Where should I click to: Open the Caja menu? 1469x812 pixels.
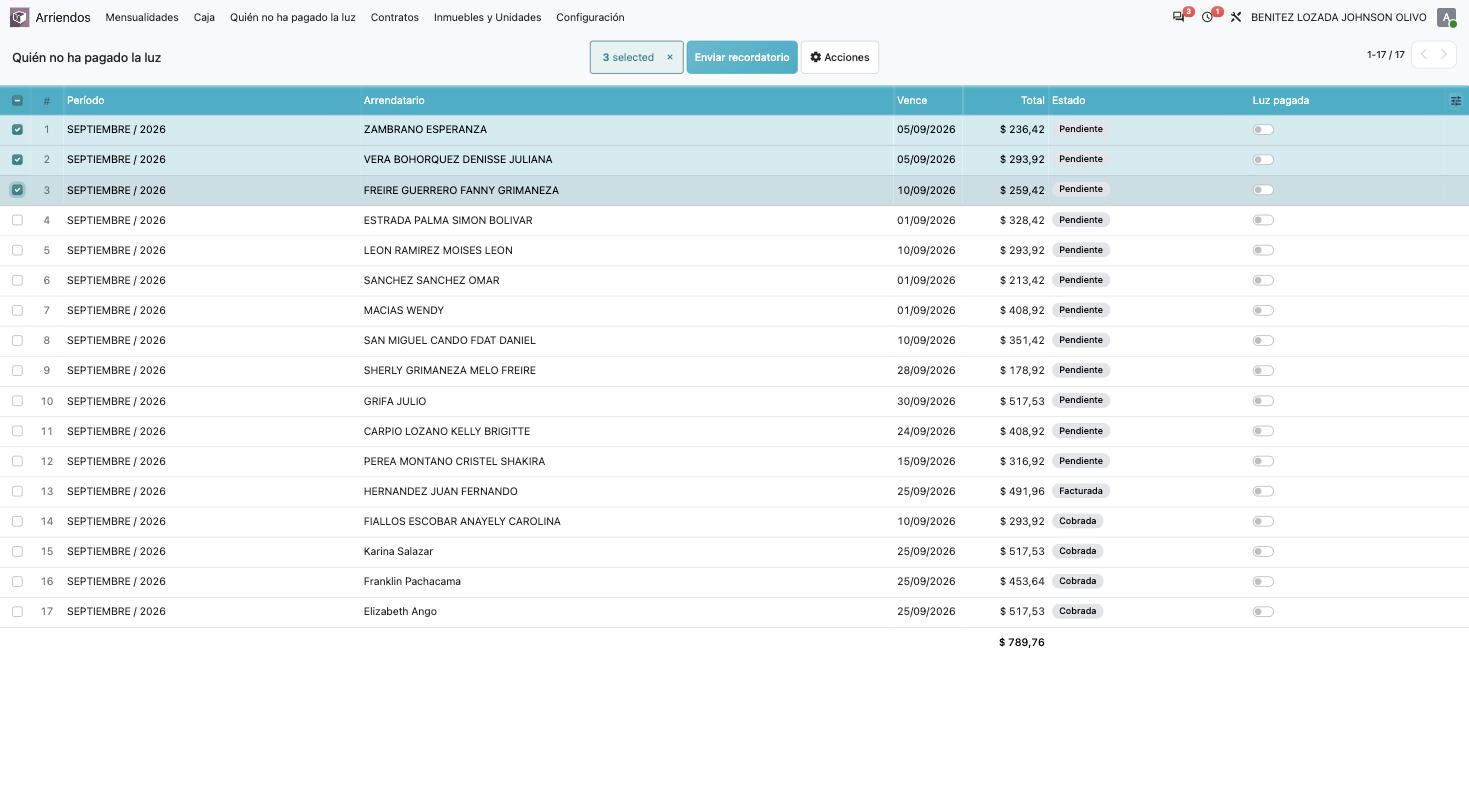click(204, 17)
